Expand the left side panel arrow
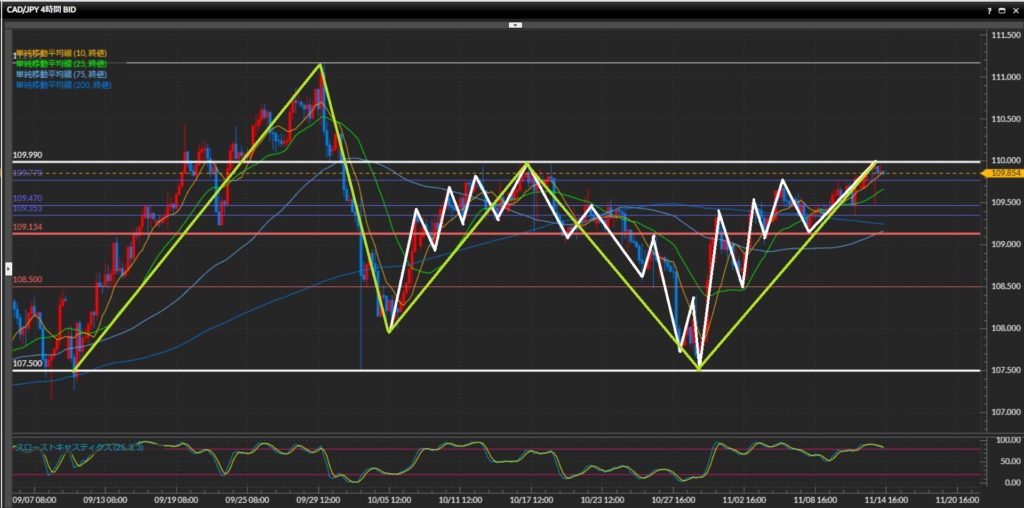This screenshot has width=1024, height=508. point(7,268)
